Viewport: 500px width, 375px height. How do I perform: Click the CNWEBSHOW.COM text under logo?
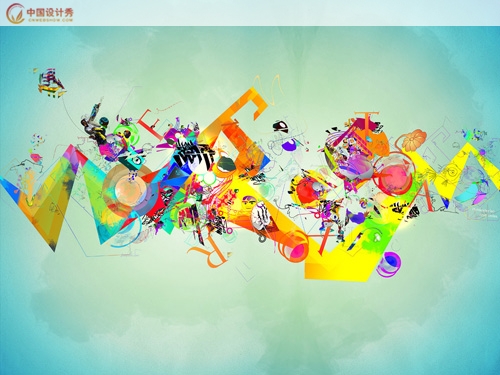click(x=50, y=20)
